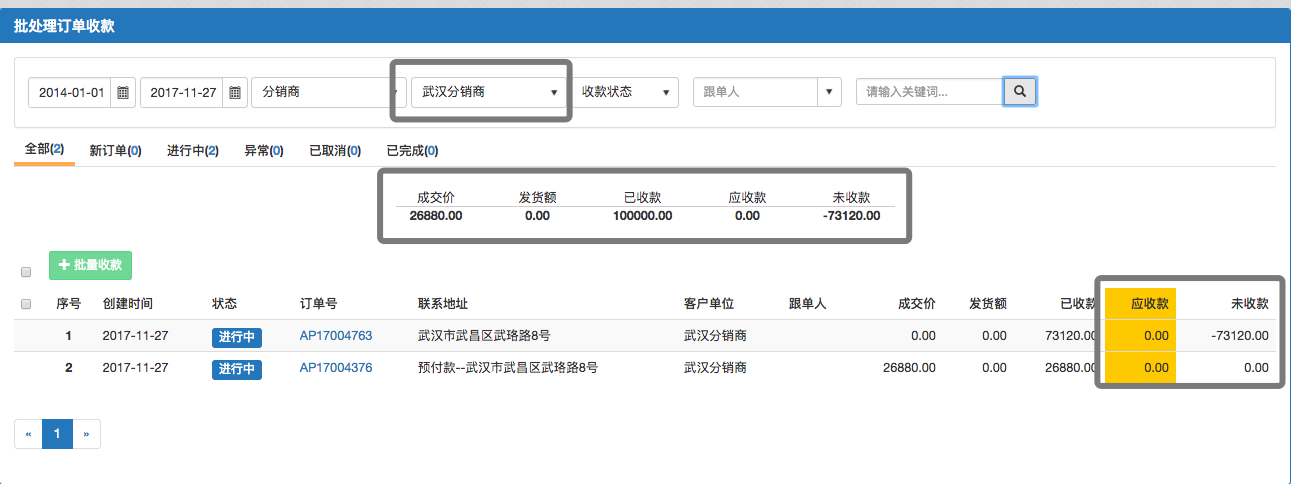Open calendar icon beside start date 2014-01-01

pos(123,92)
